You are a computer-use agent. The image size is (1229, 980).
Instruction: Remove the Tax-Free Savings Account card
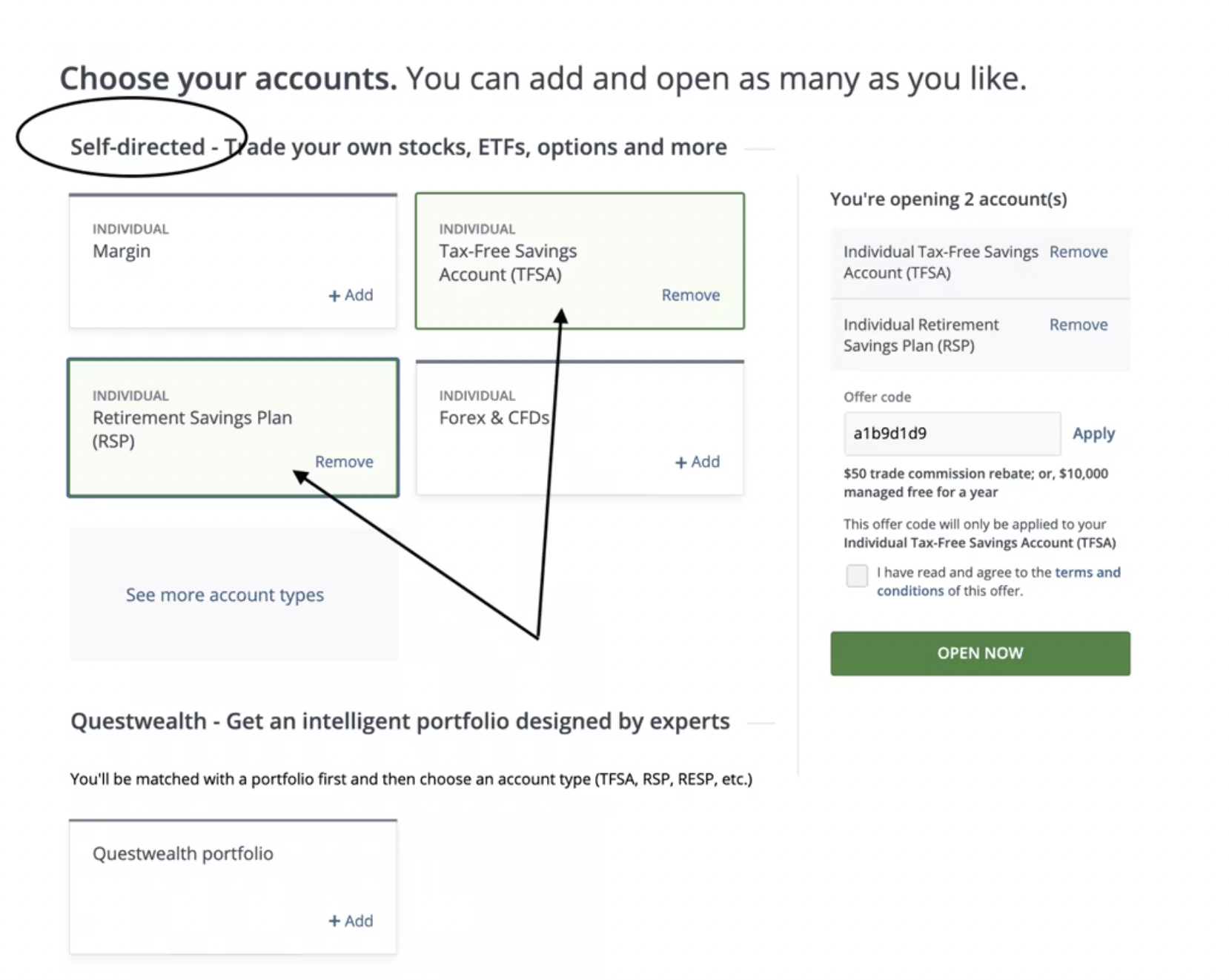pyautogui.click(x=690, y=295)
